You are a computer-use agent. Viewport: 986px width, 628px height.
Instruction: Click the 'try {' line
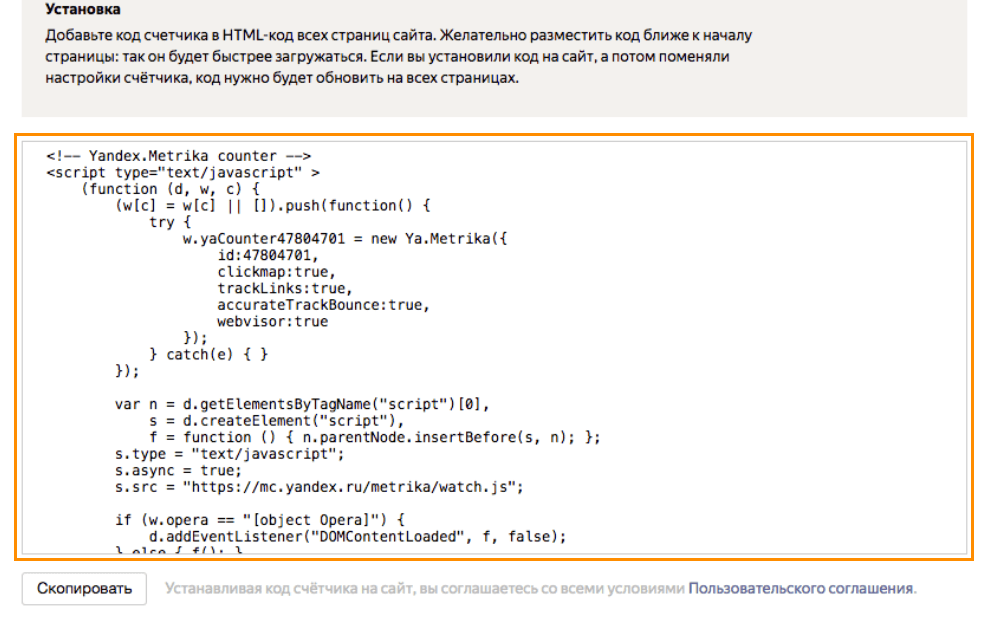click(170, 222)
